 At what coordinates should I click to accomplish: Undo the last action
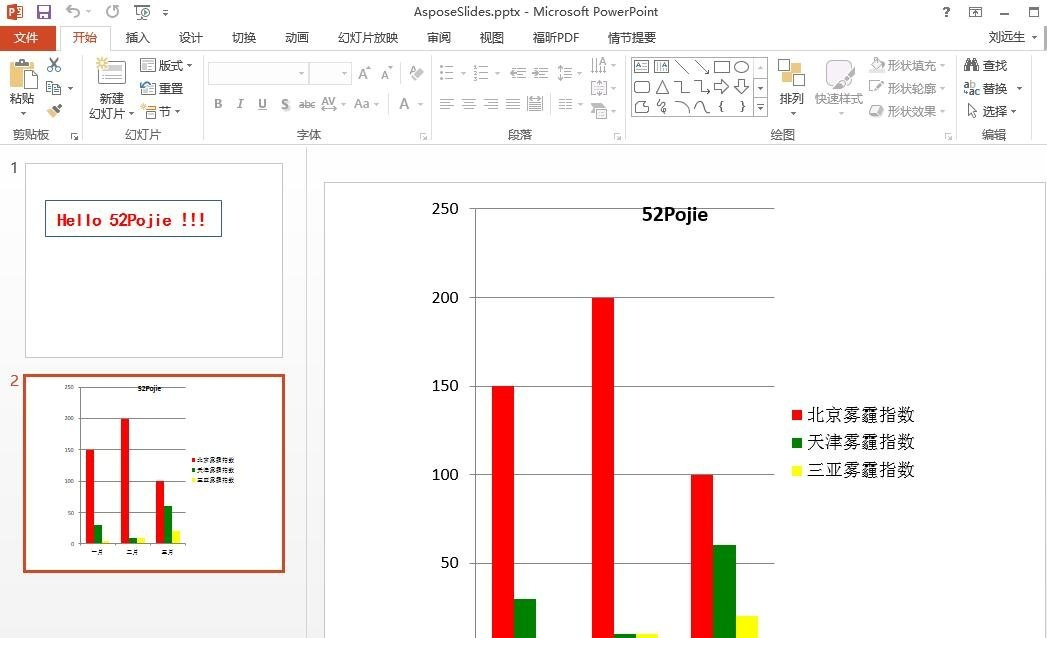coord(73,12)
